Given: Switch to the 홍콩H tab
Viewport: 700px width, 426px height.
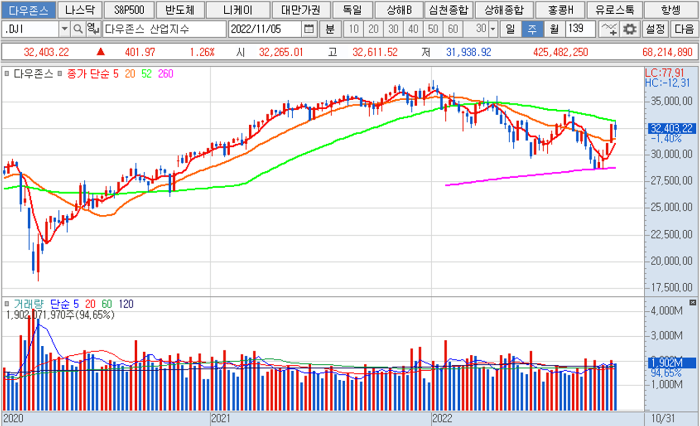Looking at the screenshot, I should click(560, 10).
